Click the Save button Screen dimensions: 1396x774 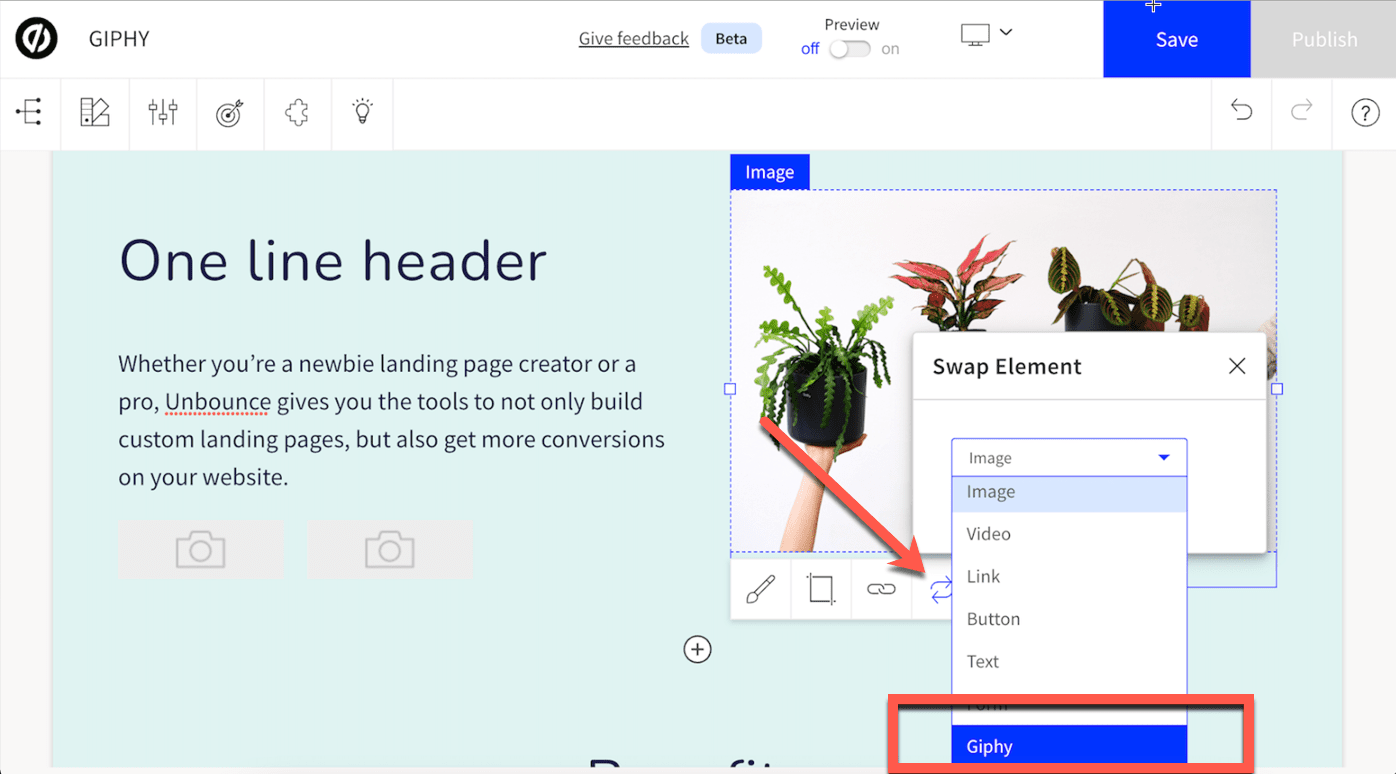coord(1177,39)
